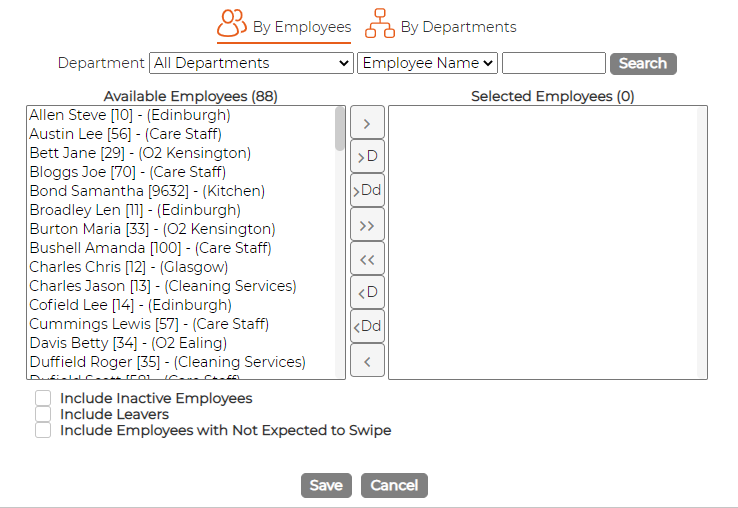Viewport: 738px width, 508px height.
Task: Enable Include Inactive Employees checkbox
Action: [x=43, y=398]
